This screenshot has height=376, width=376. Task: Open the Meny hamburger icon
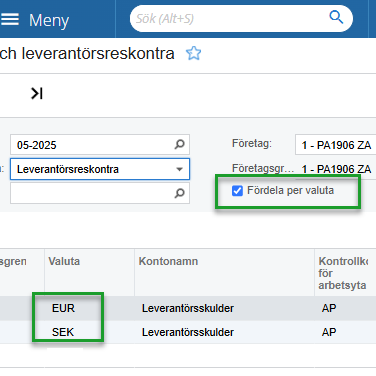[x=10, y=19]
